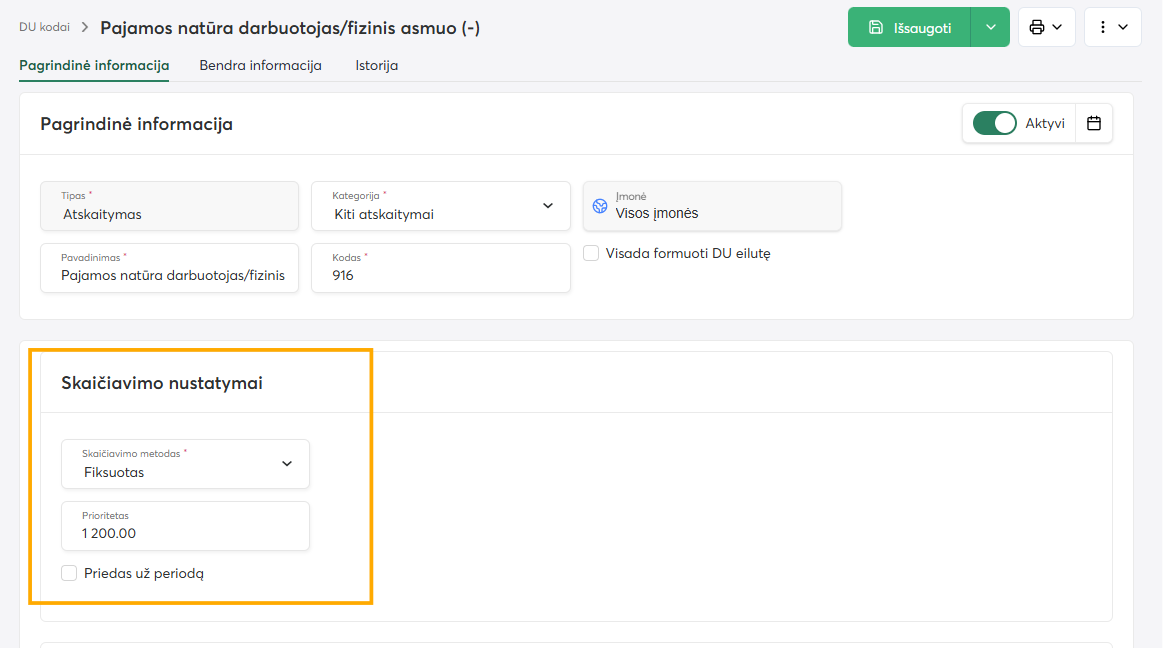Expand the save options arrow next to Išsaugoti
The image size is (1163, 648).
[x=990, y=27]
